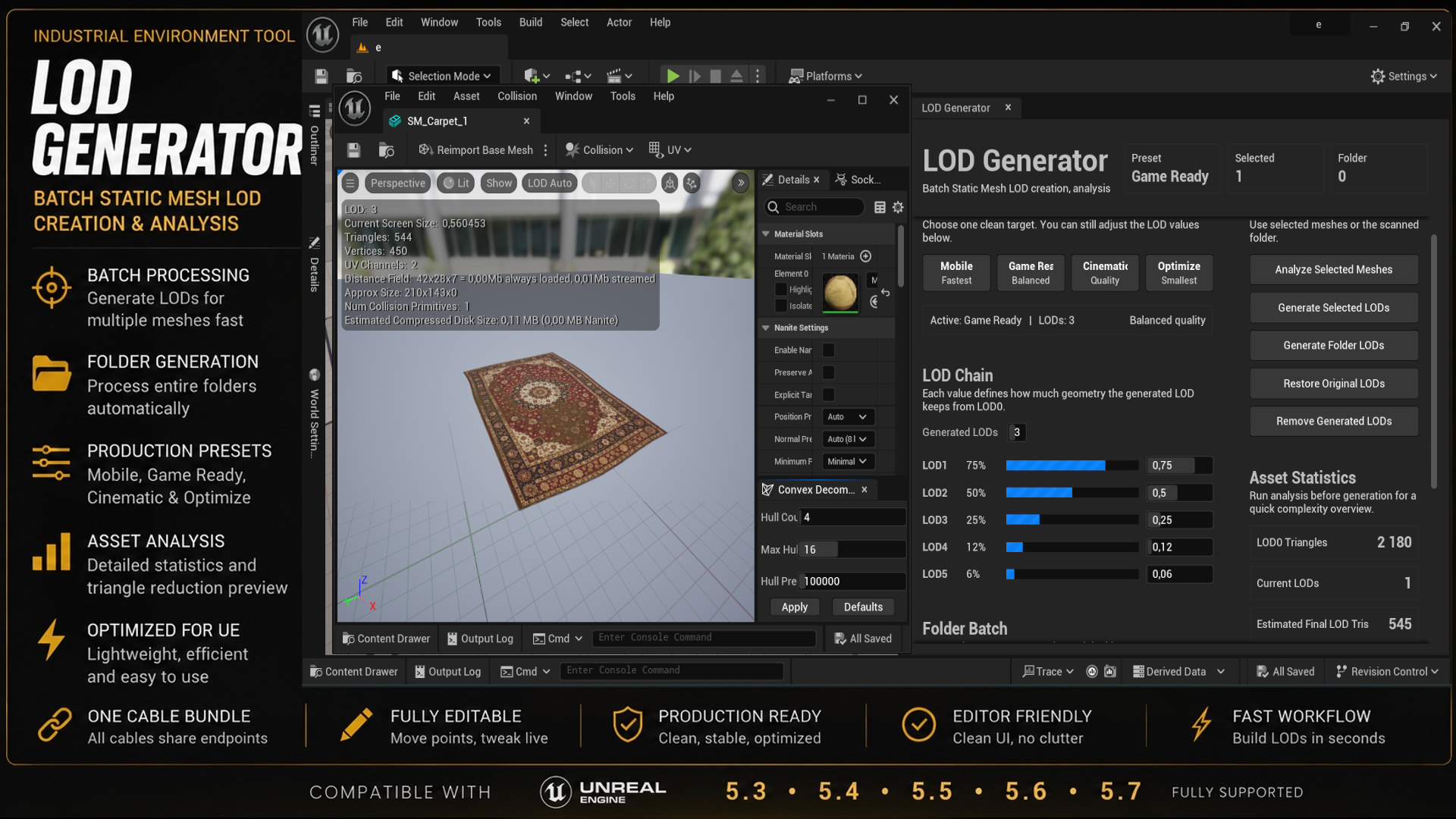Expand Collision dropdown in mesh editor
The width and height of the screenshot is (1456, 819).
(600, 150)
